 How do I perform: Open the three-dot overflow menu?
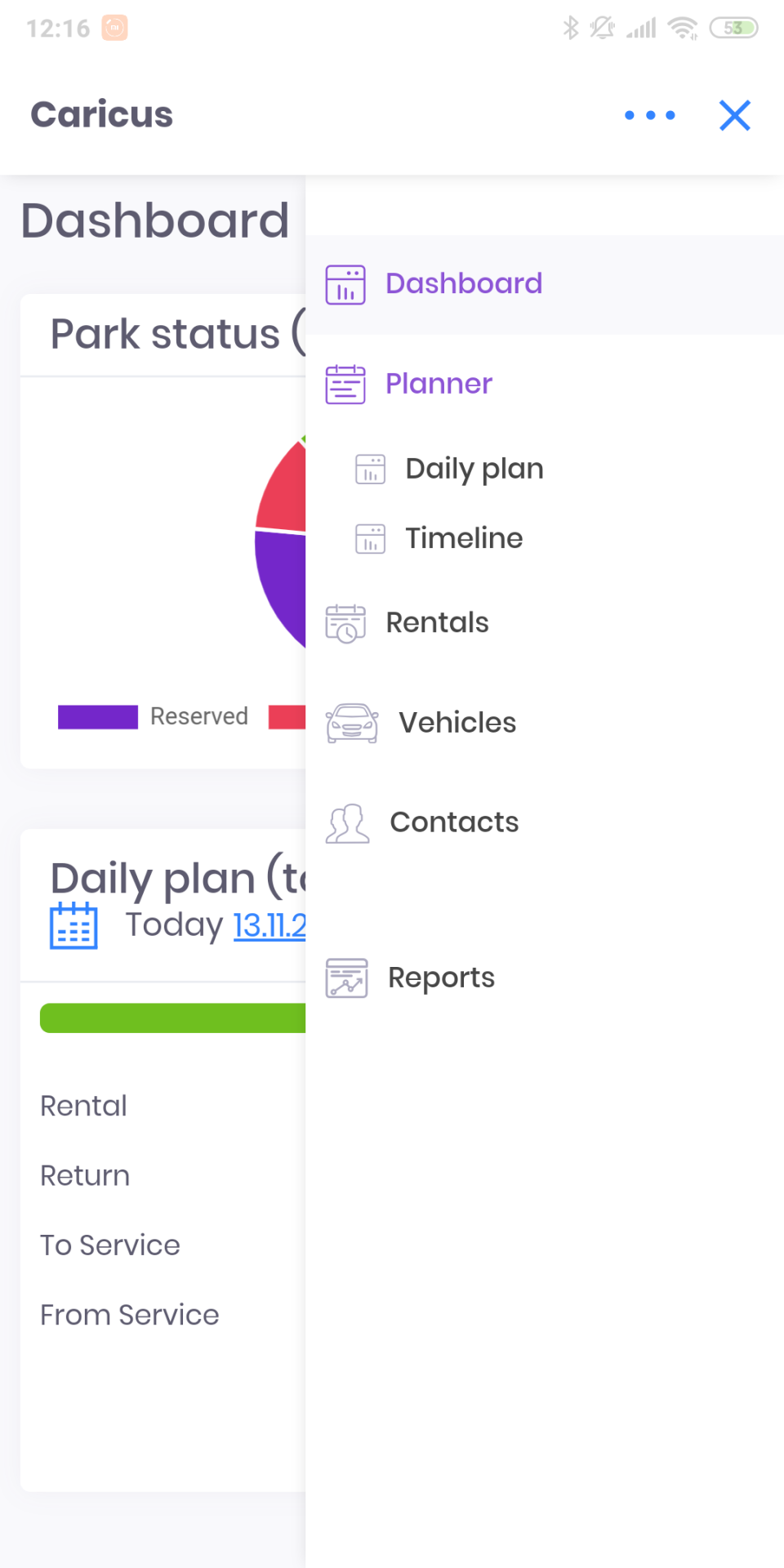point(648,115)
